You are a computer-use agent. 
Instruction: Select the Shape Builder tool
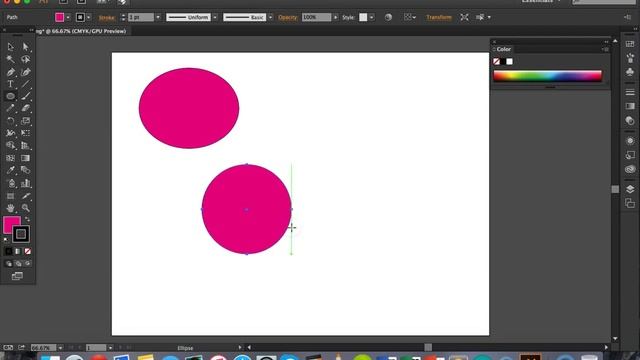(10, 145)
